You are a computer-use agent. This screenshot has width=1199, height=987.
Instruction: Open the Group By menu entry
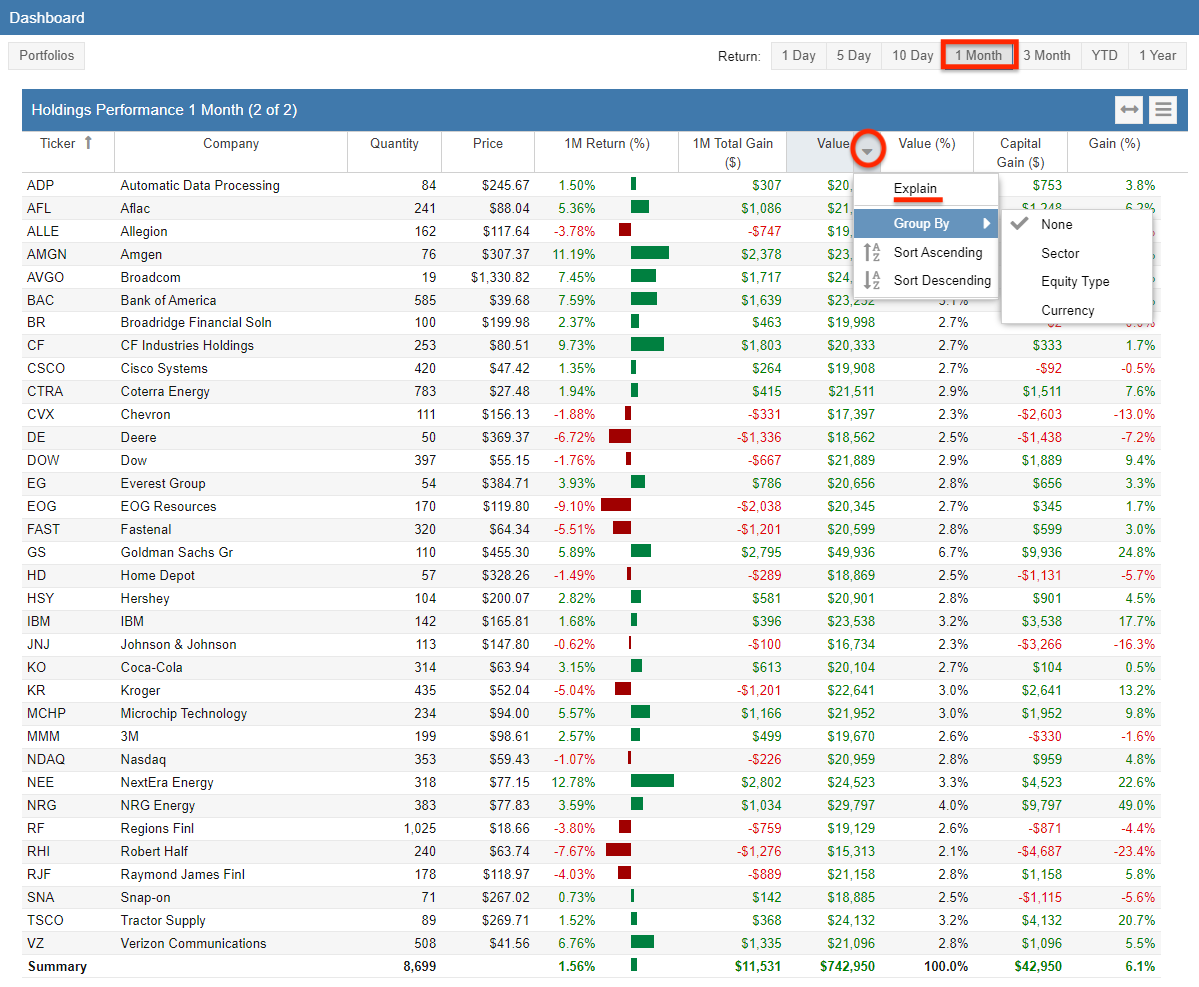(x=926, y=223)
